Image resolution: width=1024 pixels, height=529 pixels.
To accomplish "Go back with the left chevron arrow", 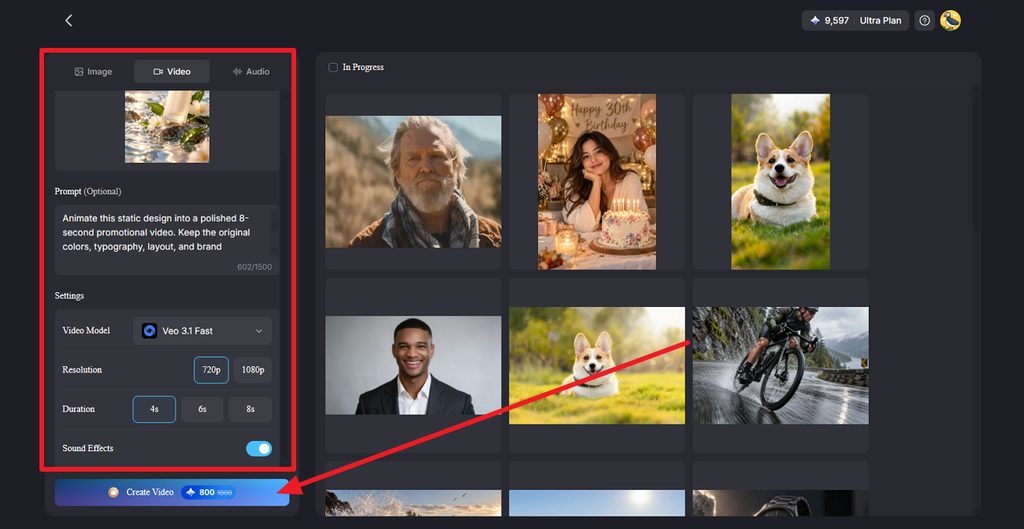I will point(69,20).
